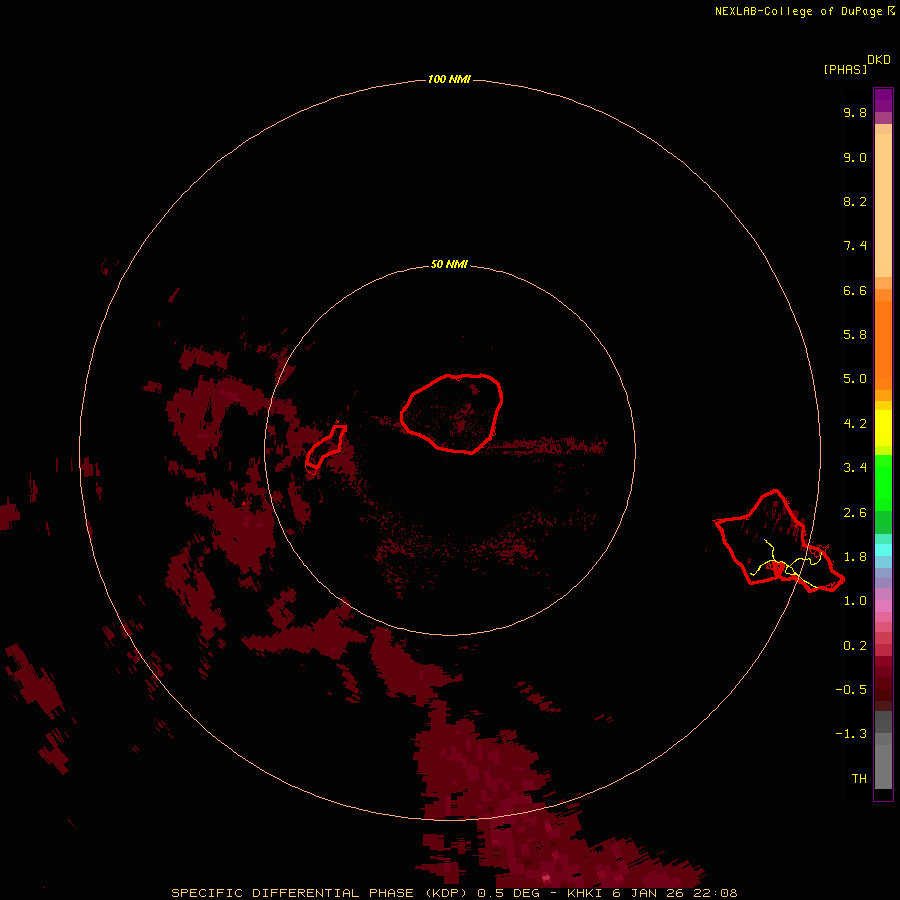Screen dimensions: 900x900
Task: Click the 0.5 DEG elevation text in the caption
Action: [x=509, y=893]
